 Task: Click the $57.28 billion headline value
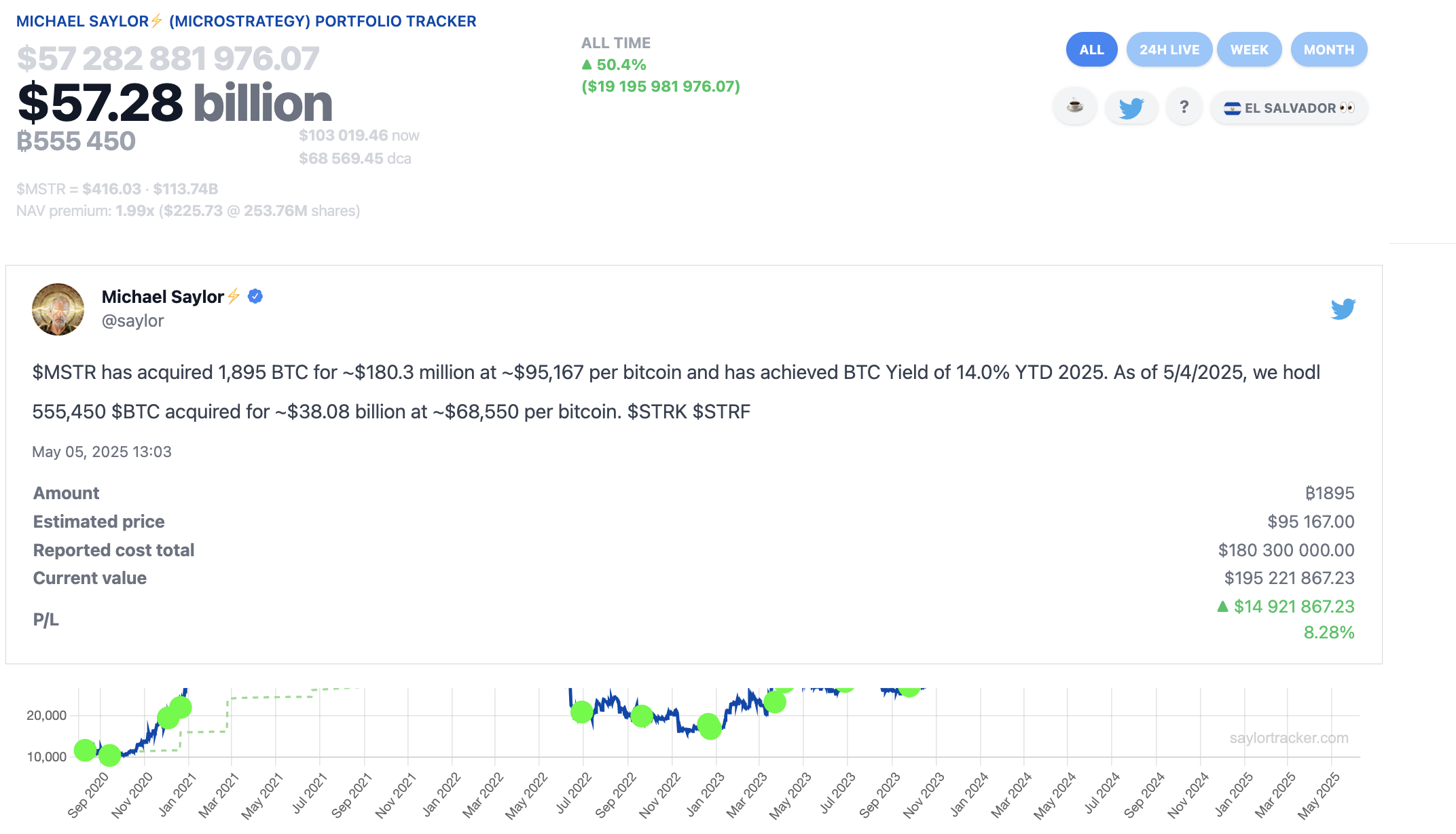coord(175,103)
